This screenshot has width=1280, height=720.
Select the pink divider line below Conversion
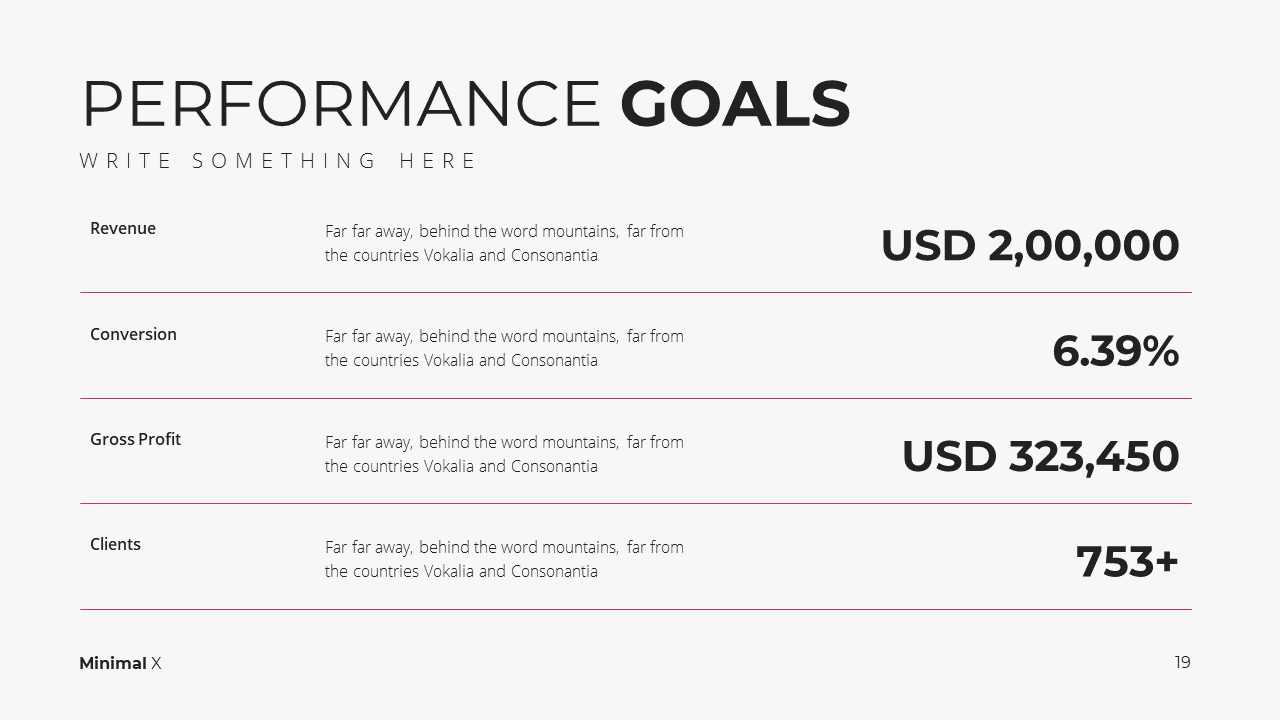click(636, 398)
